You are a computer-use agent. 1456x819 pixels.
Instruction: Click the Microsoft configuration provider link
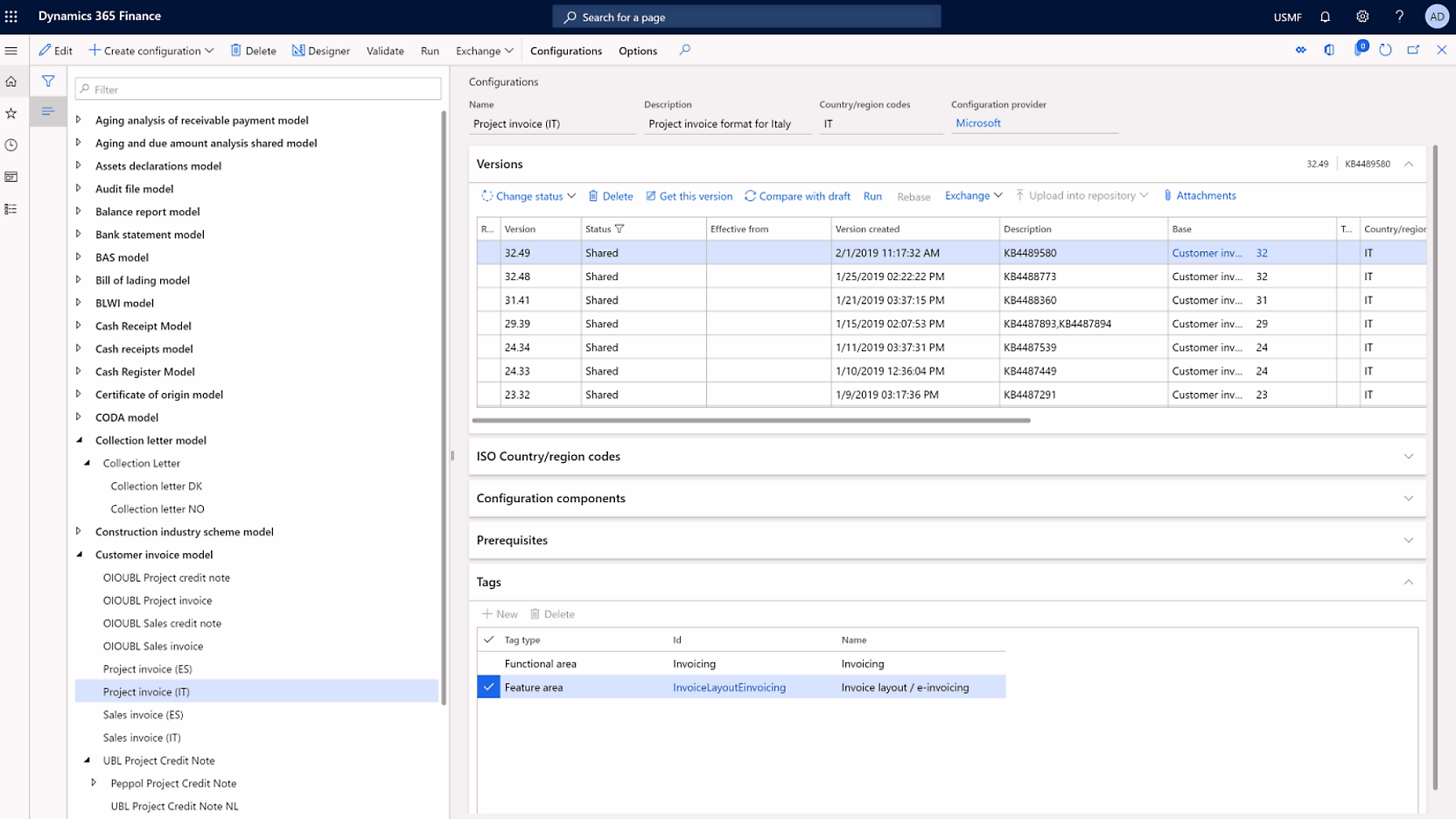pyautogui.click(x=977, y=123)
